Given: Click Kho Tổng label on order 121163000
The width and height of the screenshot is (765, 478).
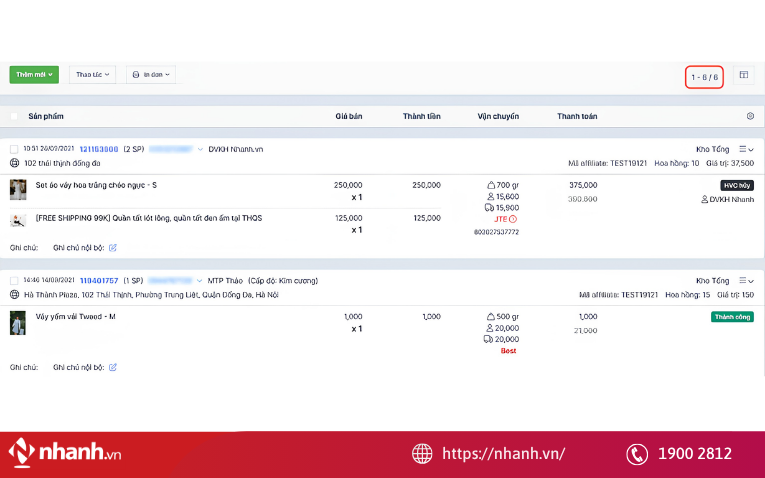Looking at the screenshot, I should pyautogui.click(x=712, y=149).
